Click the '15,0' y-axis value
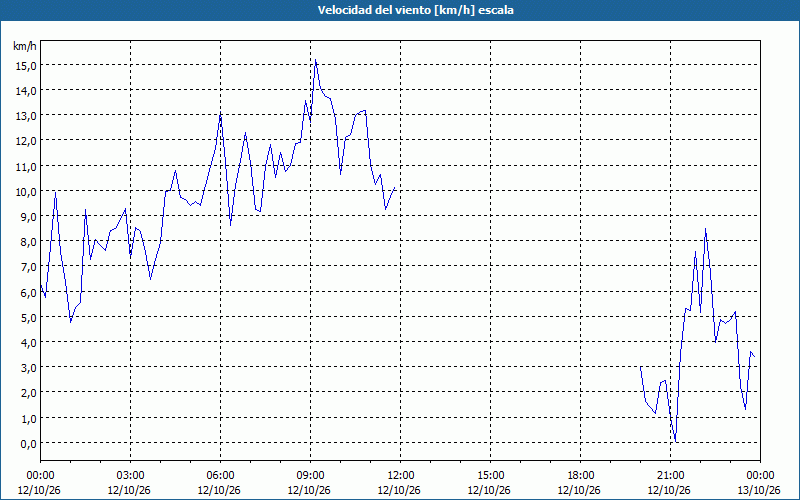The height and width of the screenshot is (500, 800). [28, 66]
